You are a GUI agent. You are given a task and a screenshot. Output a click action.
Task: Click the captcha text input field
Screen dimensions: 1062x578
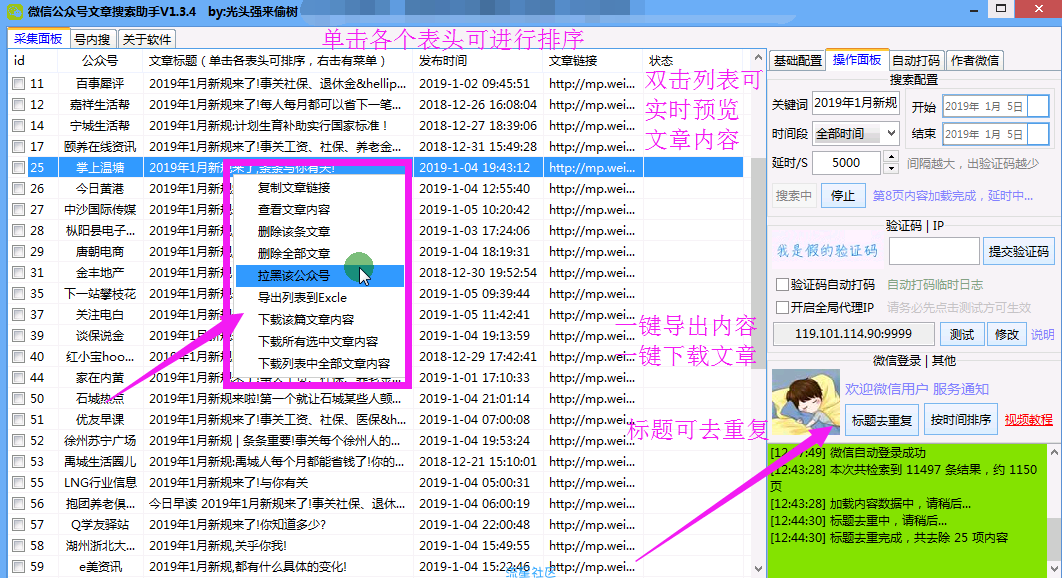pos(934,251)
